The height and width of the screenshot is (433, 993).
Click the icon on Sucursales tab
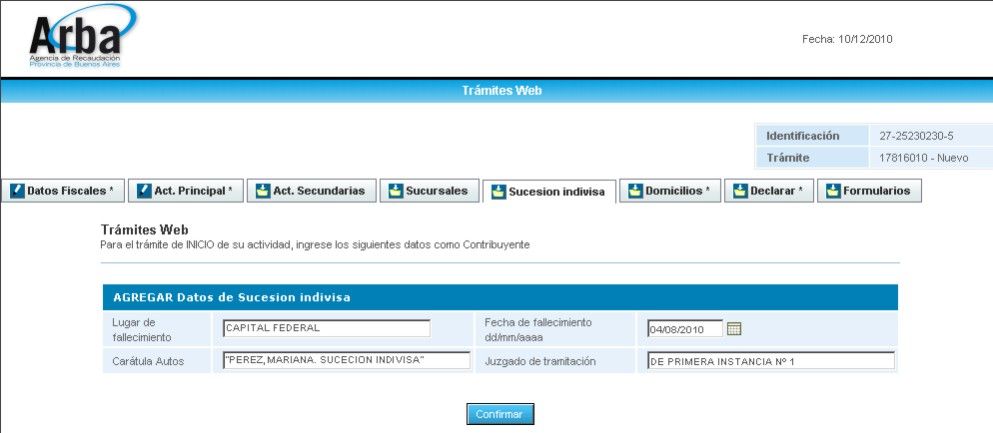396,191
